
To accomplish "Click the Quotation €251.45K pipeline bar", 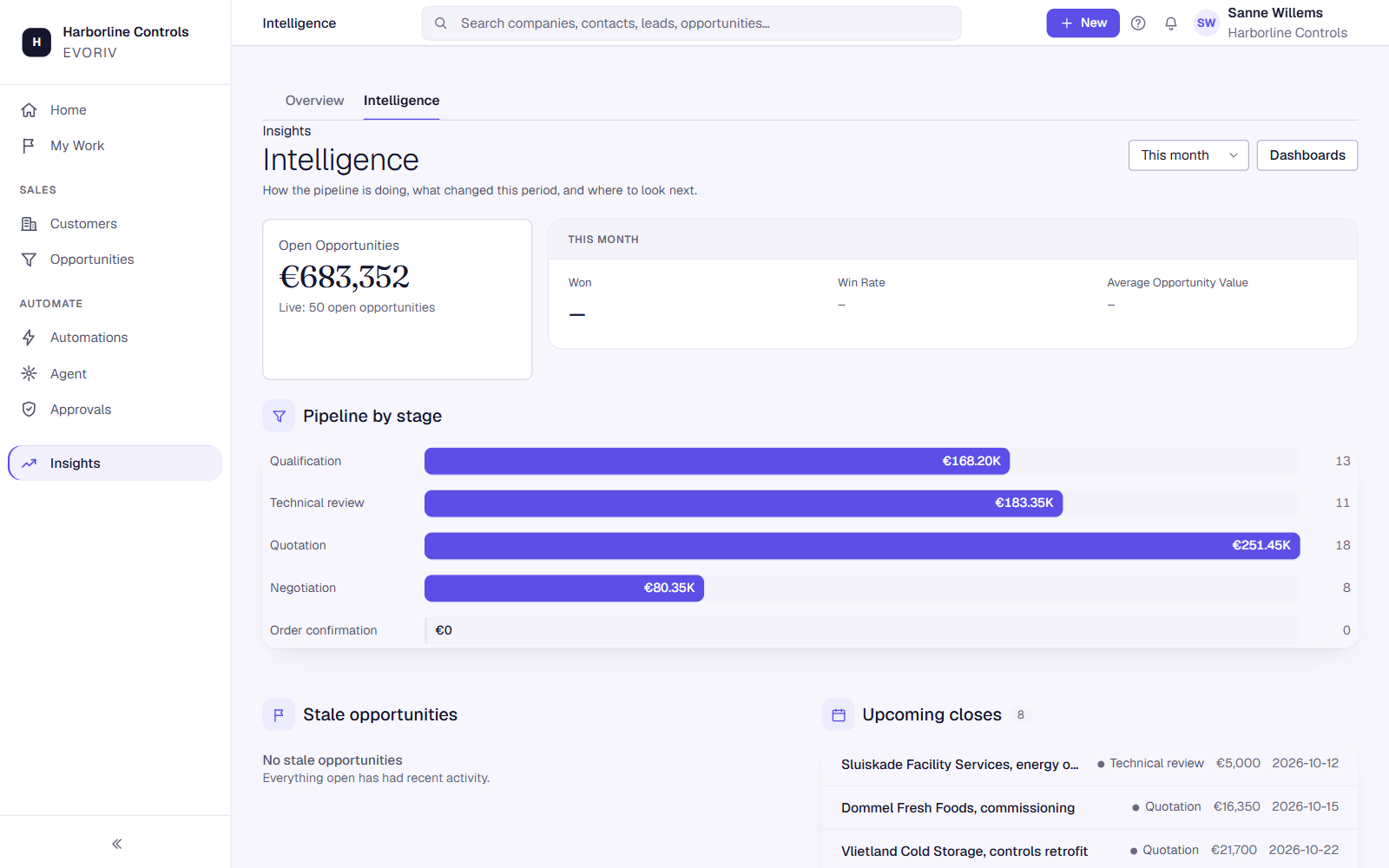I will (862, 546).
